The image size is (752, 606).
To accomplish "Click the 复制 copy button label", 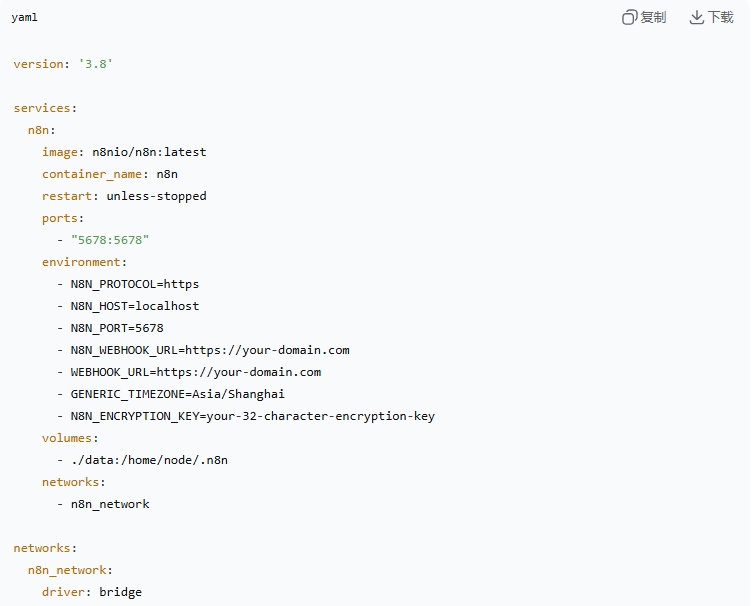I will pos(653,18).
